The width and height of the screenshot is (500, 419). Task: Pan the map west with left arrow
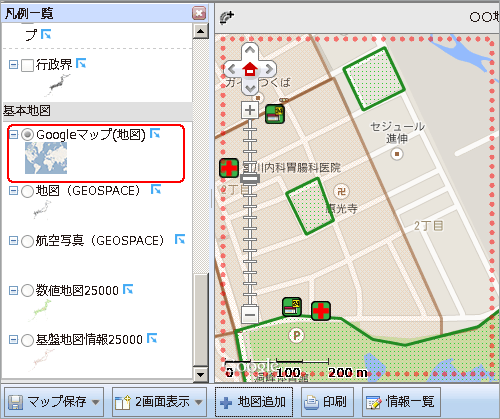(x=231, y=69)
